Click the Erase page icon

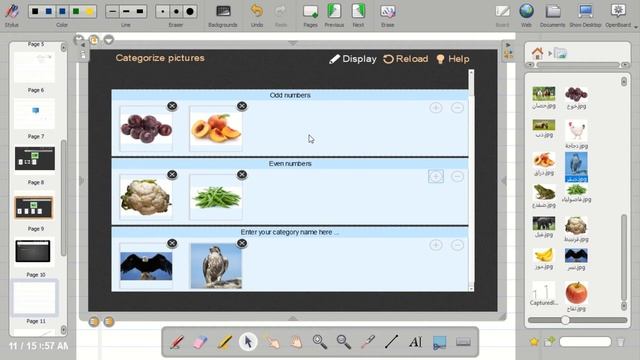point(387,16)
